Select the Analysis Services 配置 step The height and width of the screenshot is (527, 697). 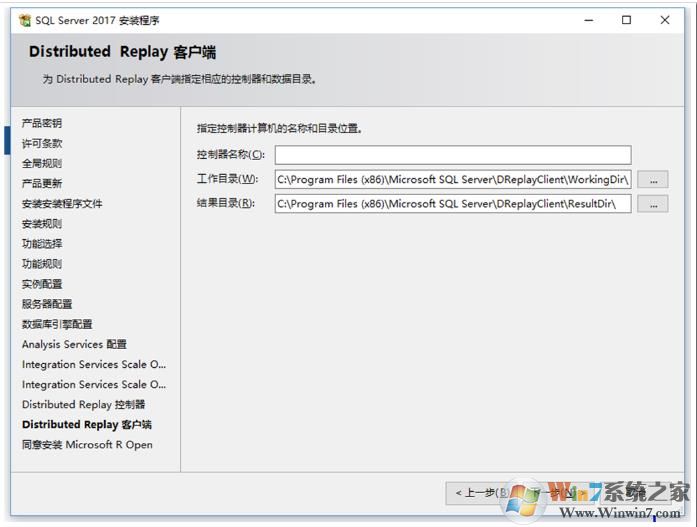pos(74,344)
